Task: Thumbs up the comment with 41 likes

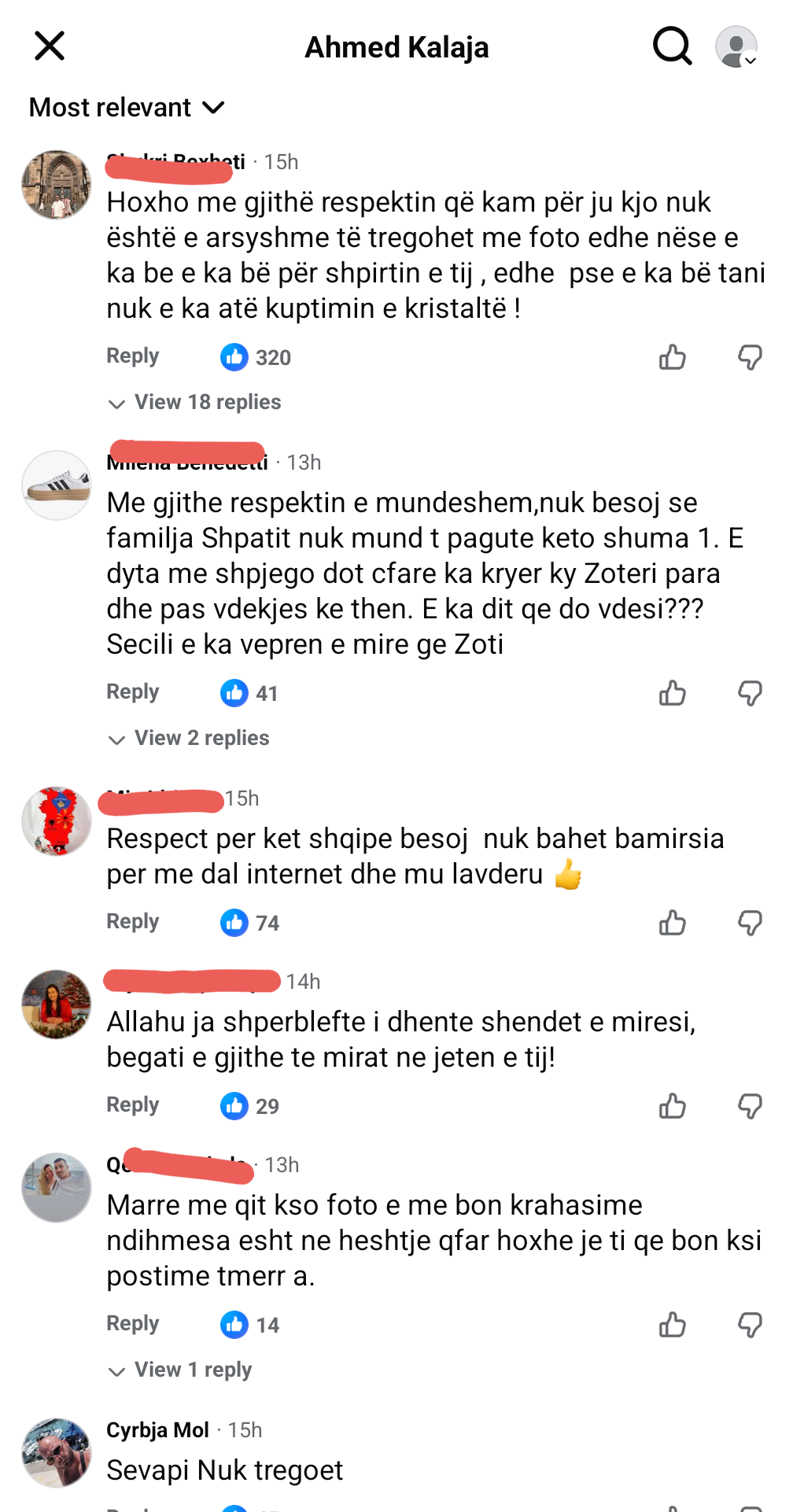Action: coord(673,693)
